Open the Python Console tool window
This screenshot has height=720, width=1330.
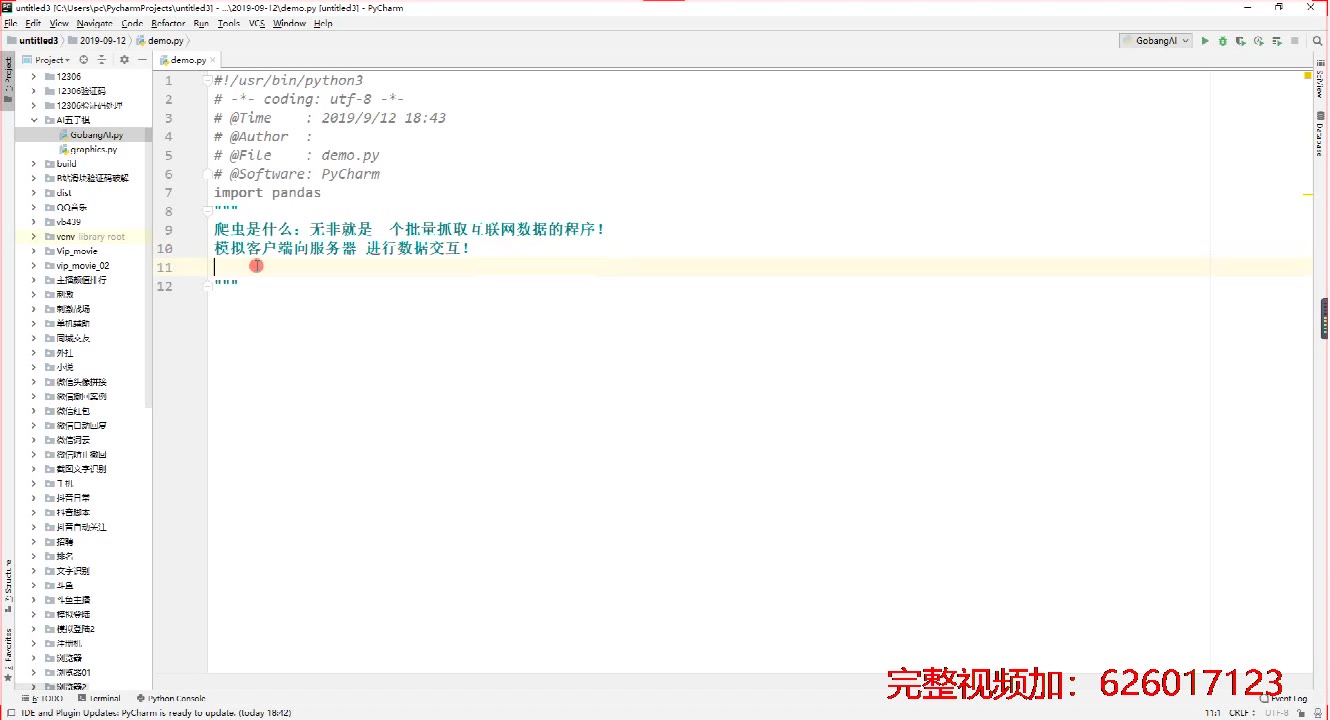[171, 699]
